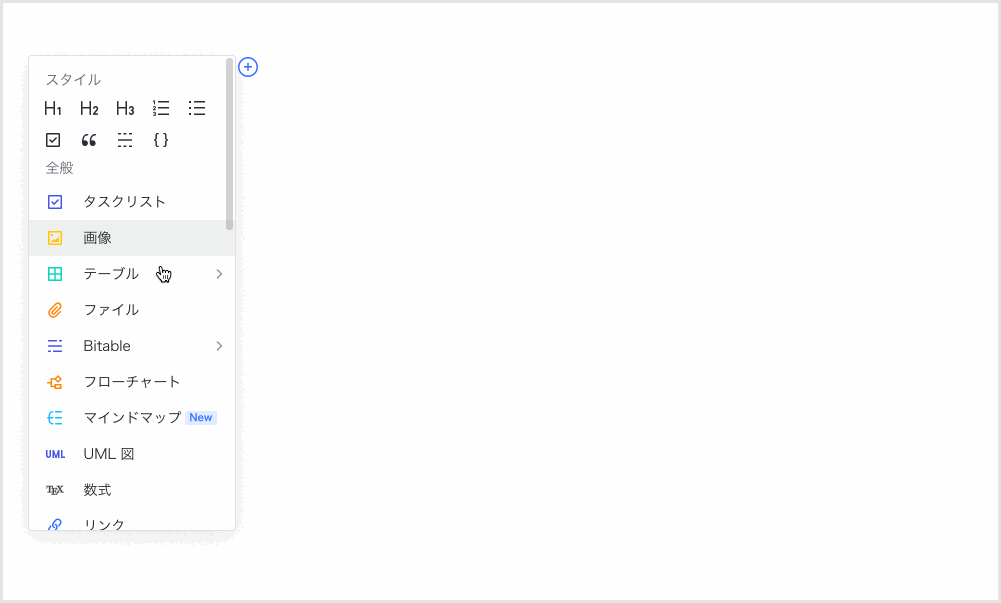Viewport: 1001px width, 603px height.
Task: Insert a 数式 equation
Action: pos(97,490)
